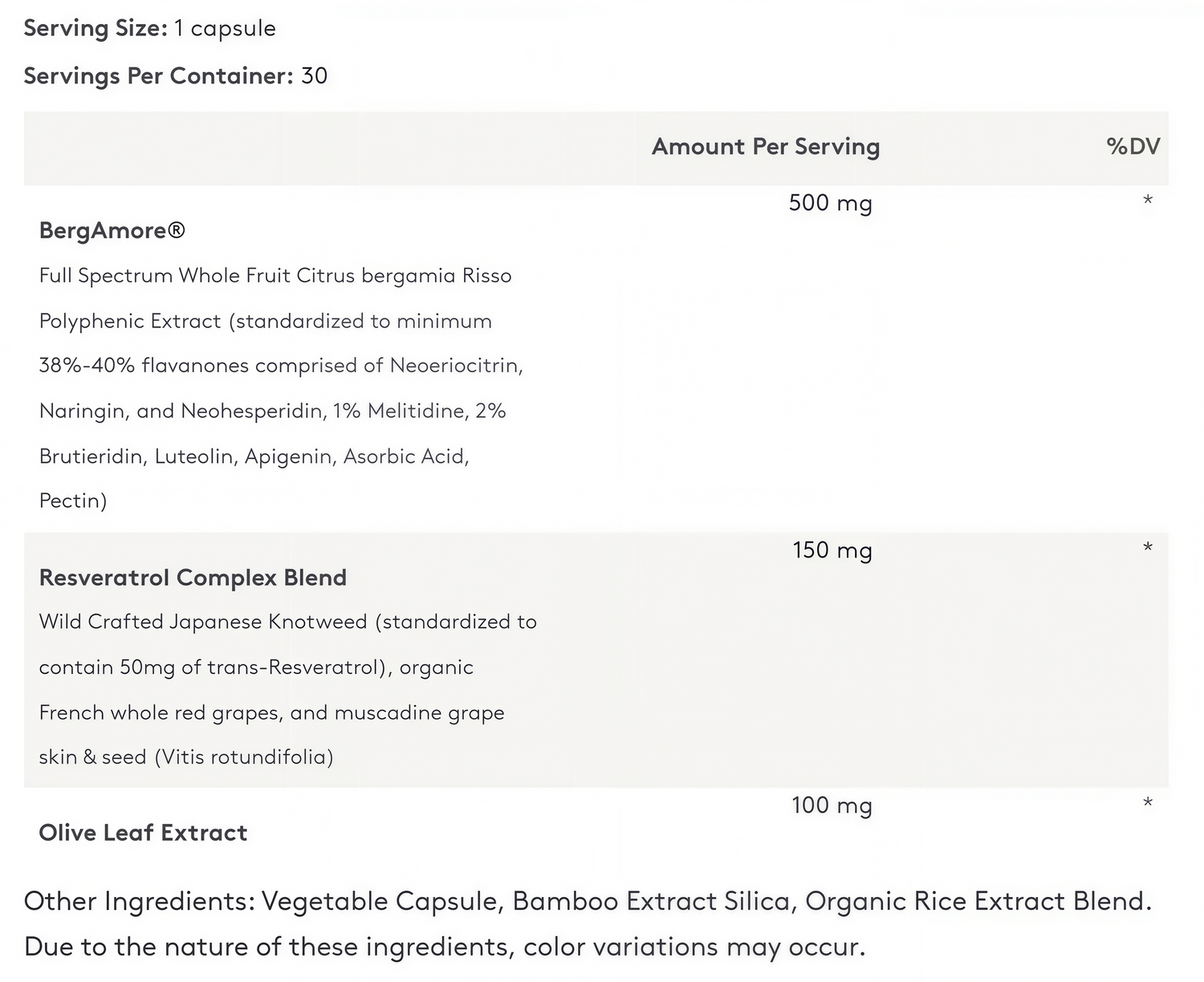Click the 150 mg amount value
The image size is (1204, 982).
pyautogui.click(x=832, y=550)
